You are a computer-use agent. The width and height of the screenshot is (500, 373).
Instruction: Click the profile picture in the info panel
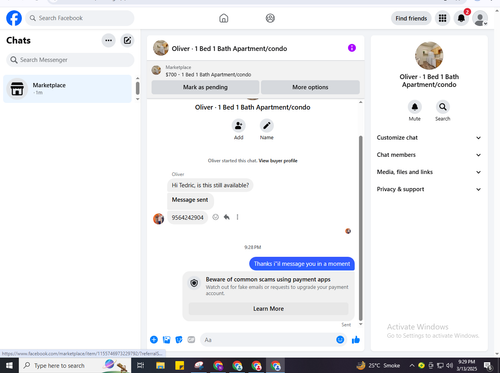click(x=429, y=56)
